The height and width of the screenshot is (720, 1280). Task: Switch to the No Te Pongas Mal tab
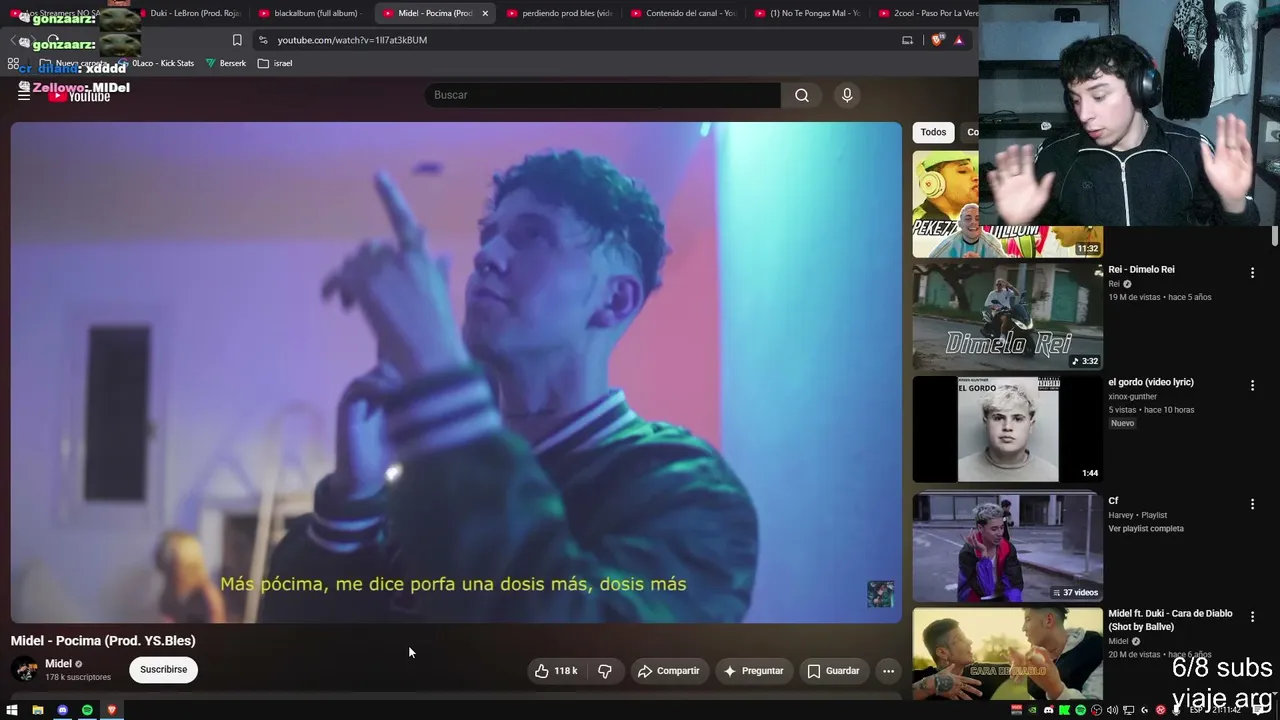pyautogui.click(x=808, y=13)
